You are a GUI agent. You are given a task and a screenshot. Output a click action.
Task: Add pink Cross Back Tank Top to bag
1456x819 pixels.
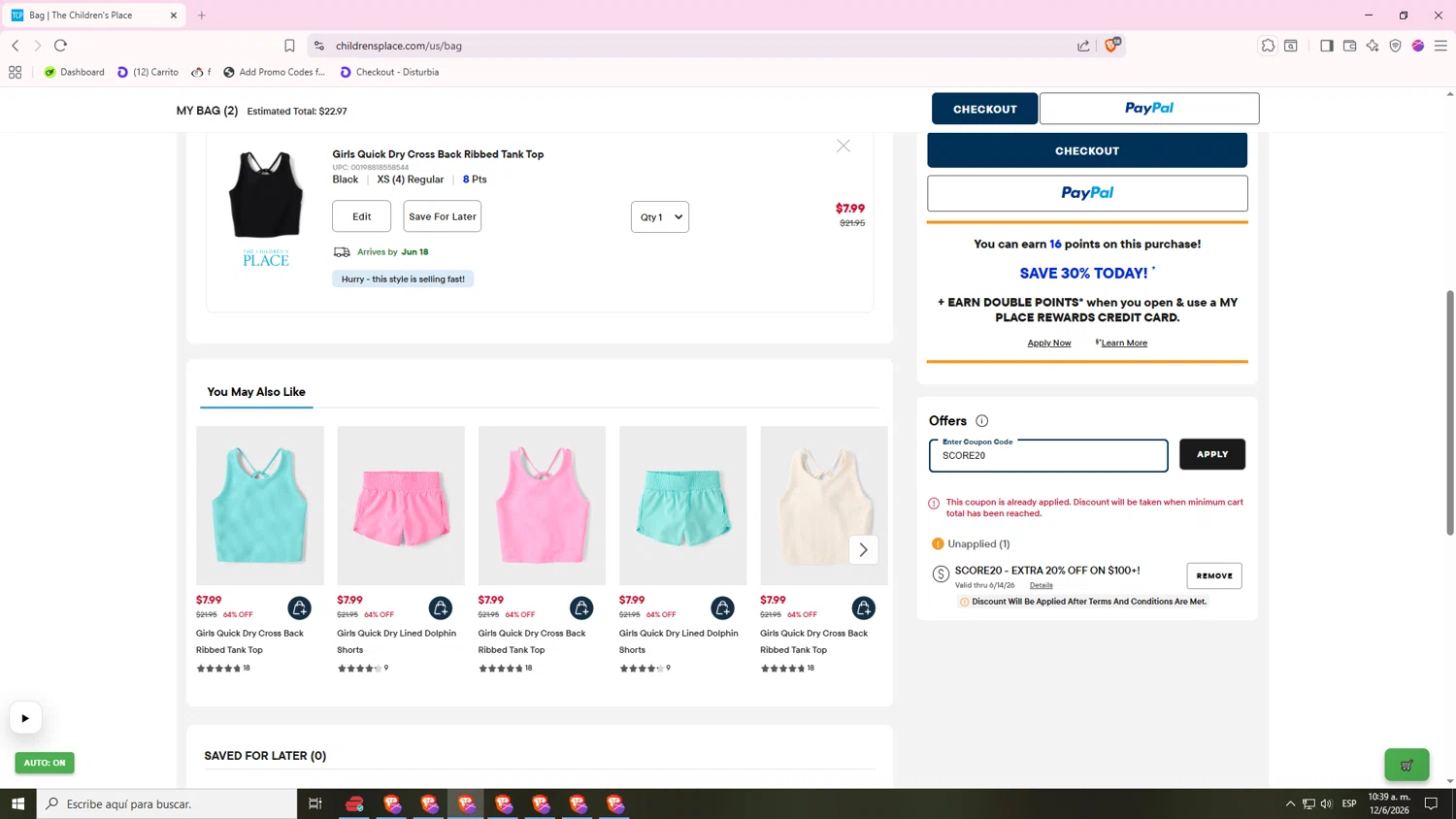[x=581, y=607]
